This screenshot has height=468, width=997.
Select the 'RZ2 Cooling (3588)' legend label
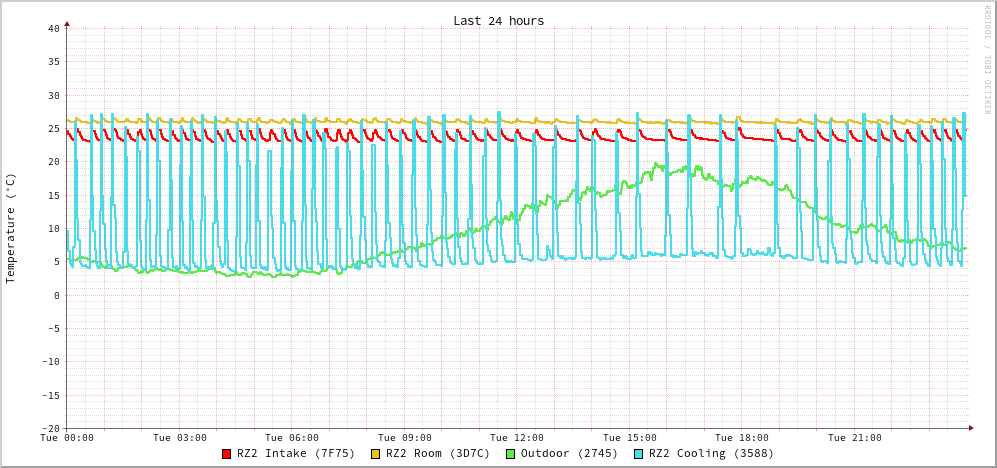pos(711,454)
